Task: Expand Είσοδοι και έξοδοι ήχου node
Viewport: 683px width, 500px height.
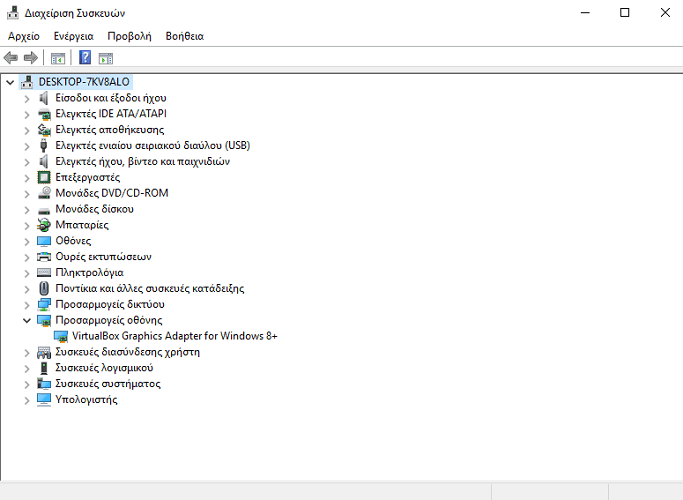Action: pos(27,99)
